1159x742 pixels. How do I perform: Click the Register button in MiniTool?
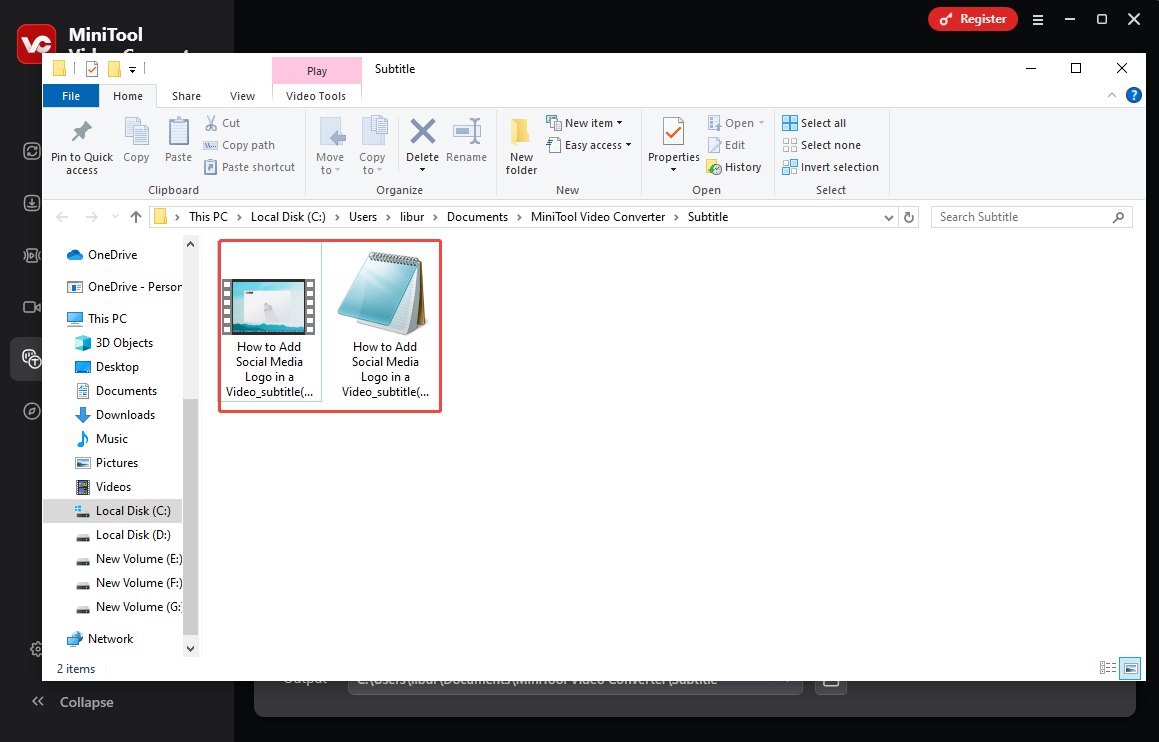click(973, 19)
